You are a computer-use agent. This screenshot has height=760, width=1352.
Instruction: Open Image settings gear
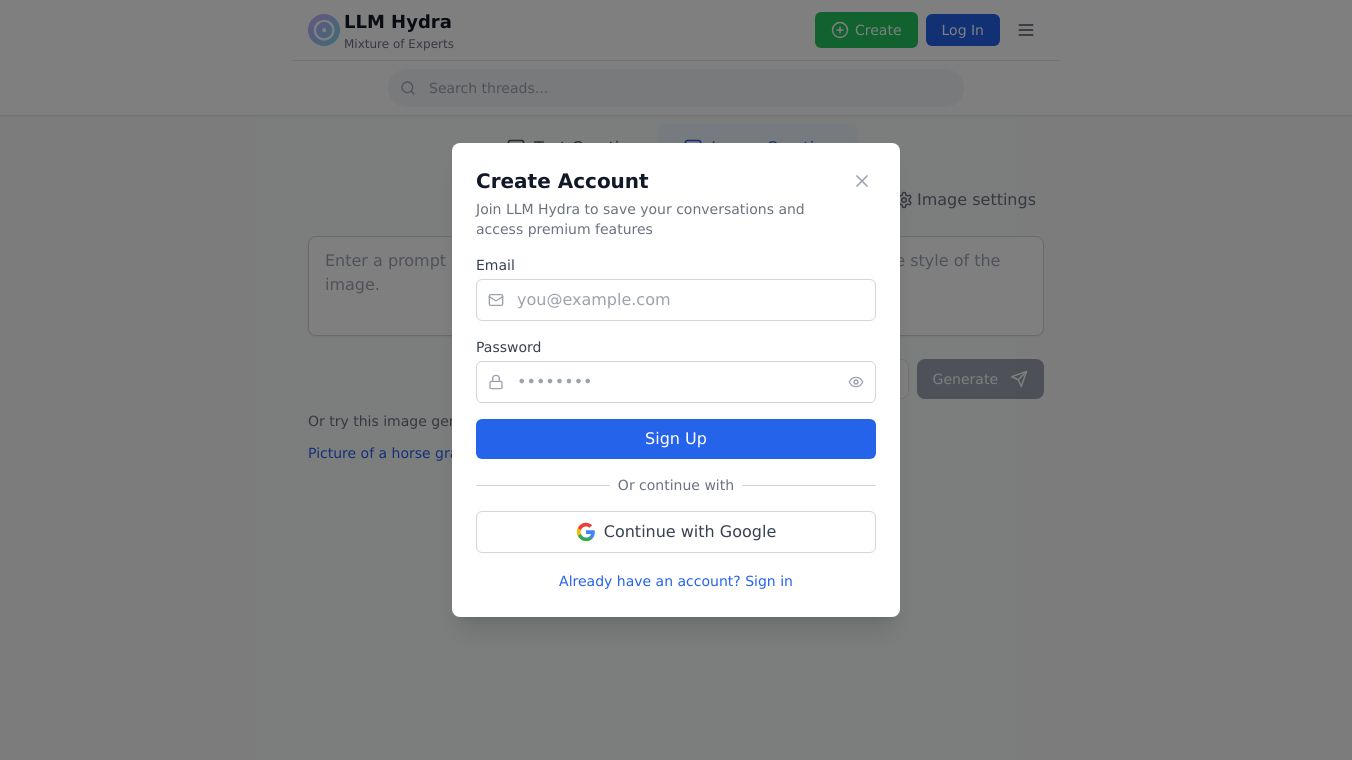(x=906, y=200)
